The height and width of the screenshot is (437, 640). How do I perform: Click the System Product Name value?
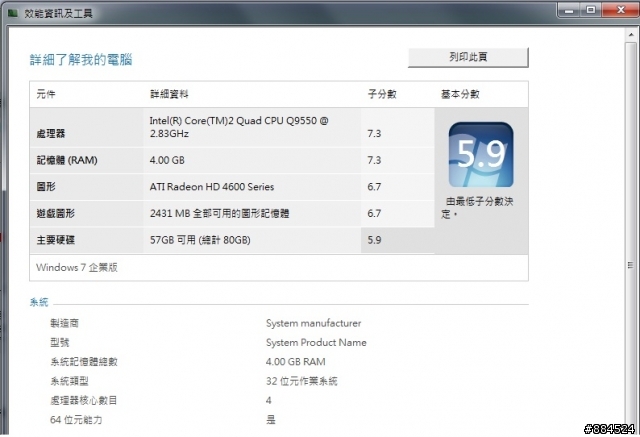[316, 342]
